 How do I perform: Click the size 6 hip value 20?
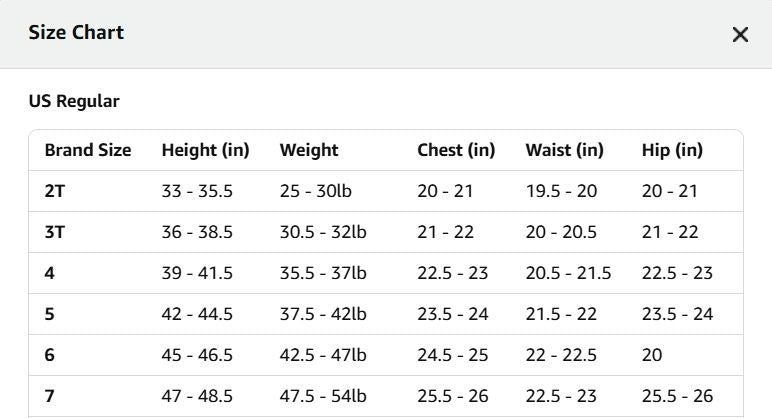(652, 355)
